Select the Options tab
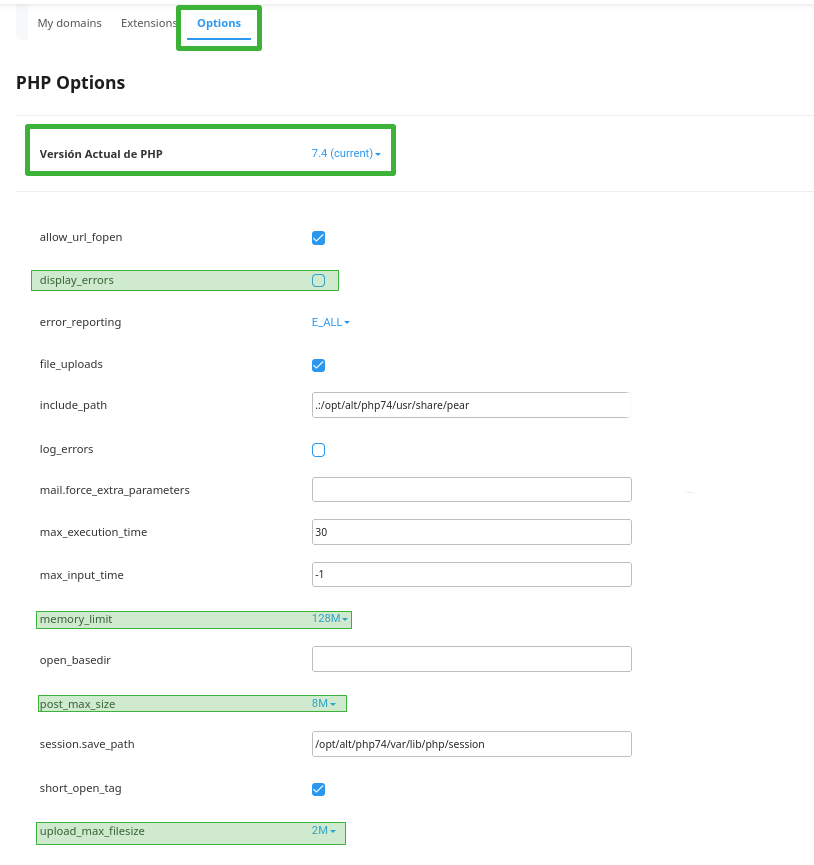This screenshot has width=814, height=865. click(x=219, y=23)
